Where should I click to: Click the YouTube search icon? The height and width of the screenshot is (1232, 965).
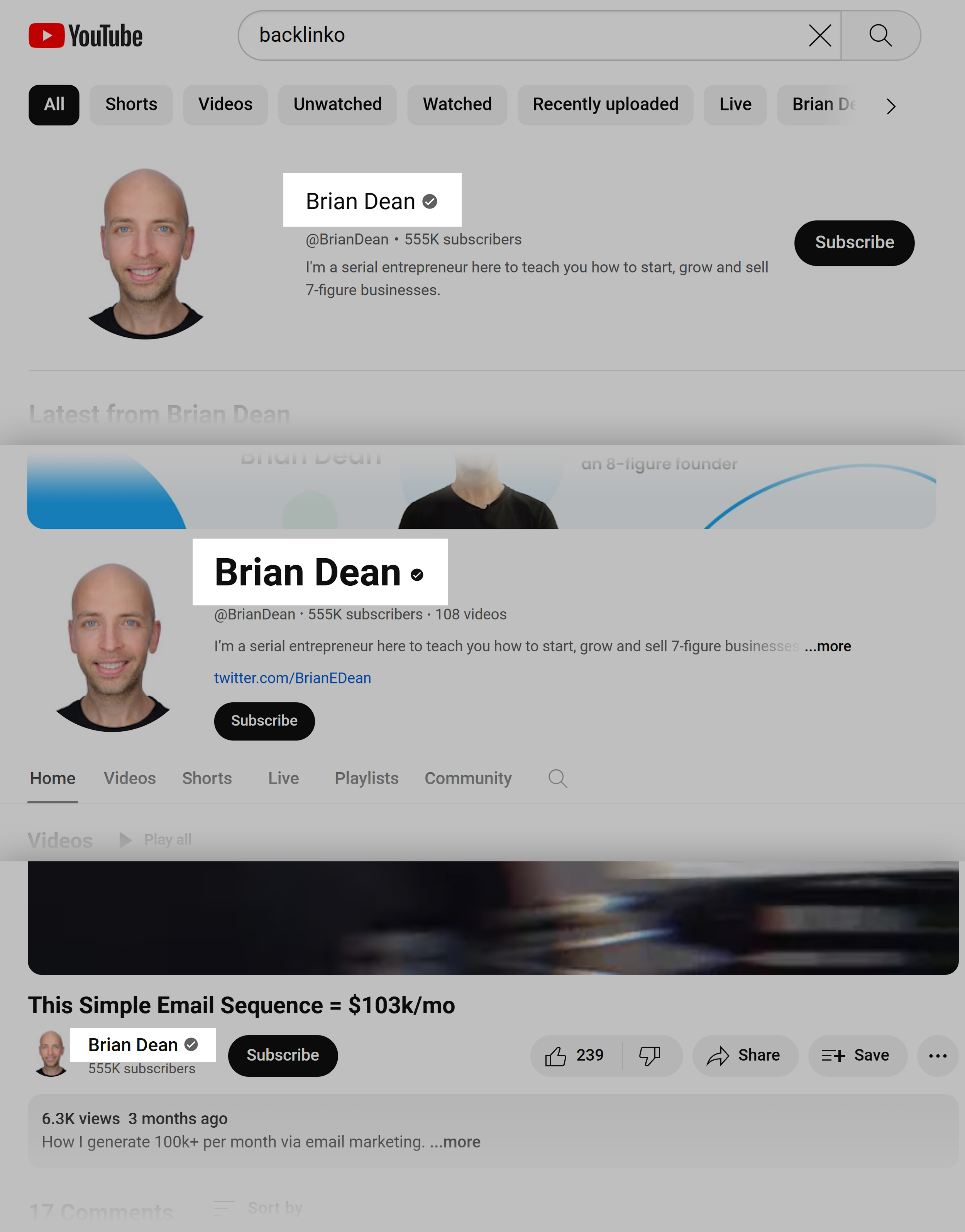coord(879,35)
